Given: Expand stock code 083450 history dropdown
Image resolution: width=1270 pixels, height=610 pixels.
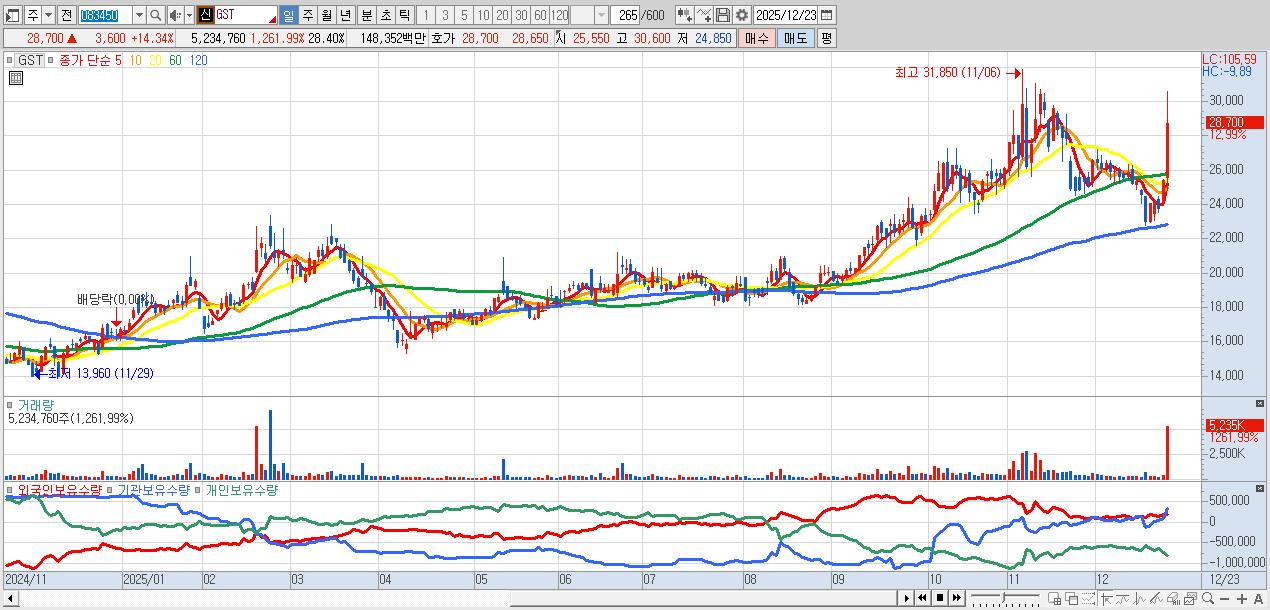Looking at the screenshot, I should pos(139,15).
